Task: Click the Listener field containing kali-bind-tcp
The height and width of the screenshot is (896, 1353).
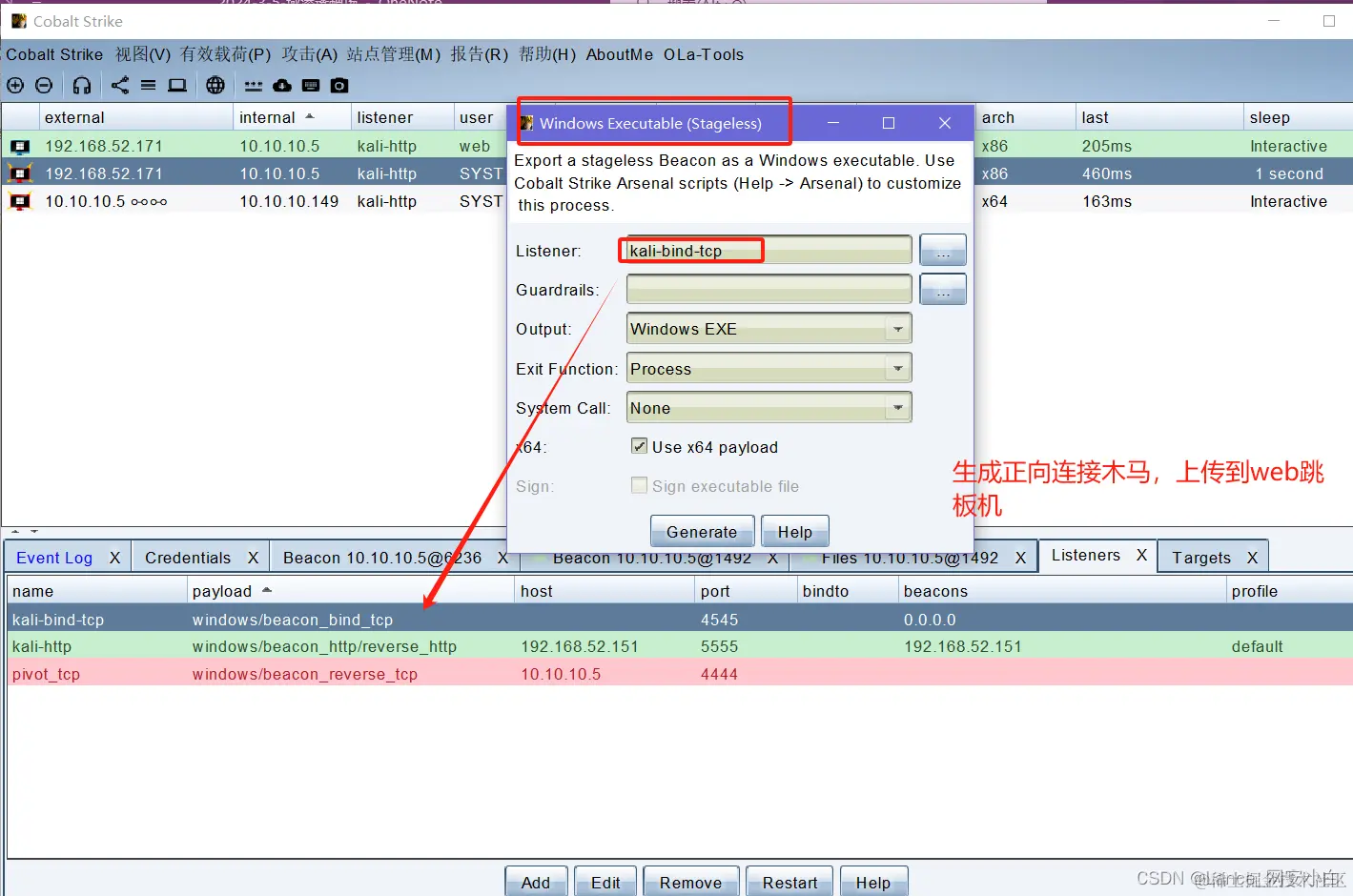Action: (769, 251)
